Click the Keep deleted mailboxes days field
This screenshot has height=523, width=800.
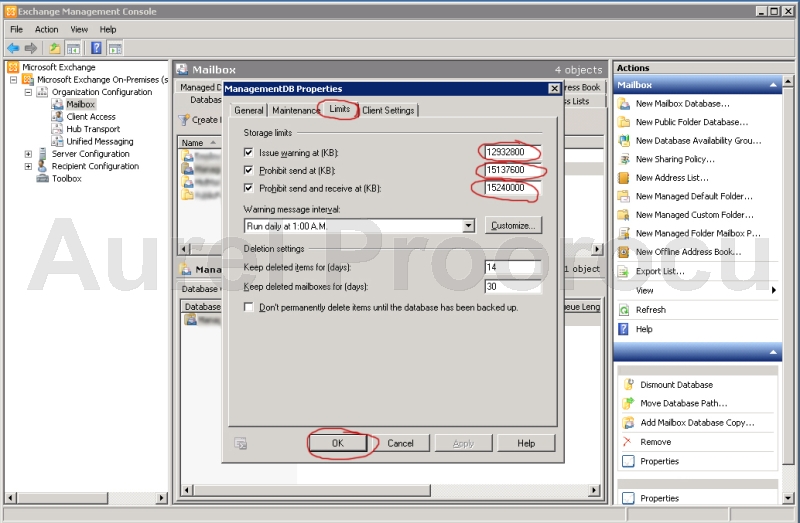[513, 286]
